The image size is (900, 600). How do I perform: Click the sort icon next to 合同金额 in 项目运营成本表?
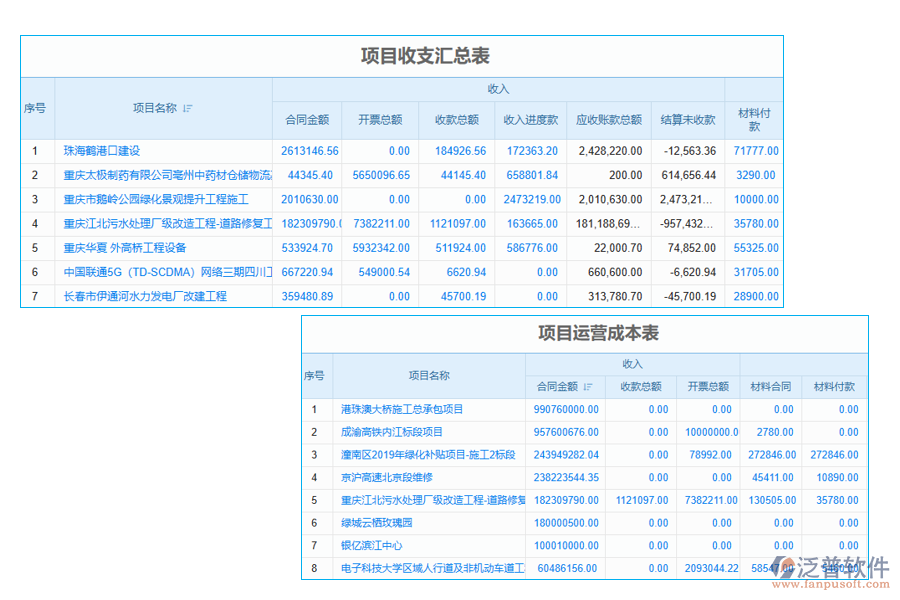[588, 386]
